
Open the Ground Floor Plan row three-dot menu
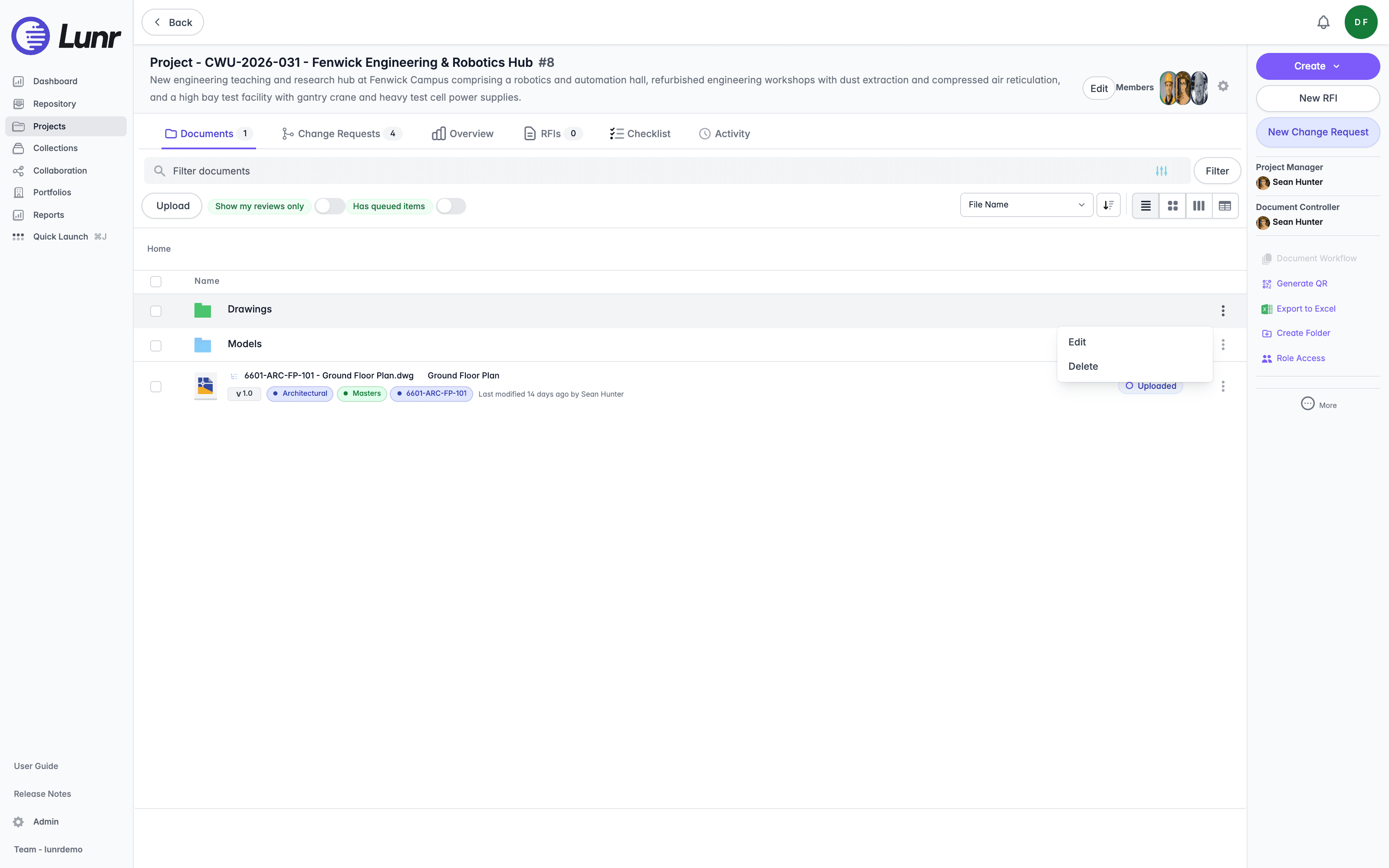pyautogui.click(x=1223, y=386)
